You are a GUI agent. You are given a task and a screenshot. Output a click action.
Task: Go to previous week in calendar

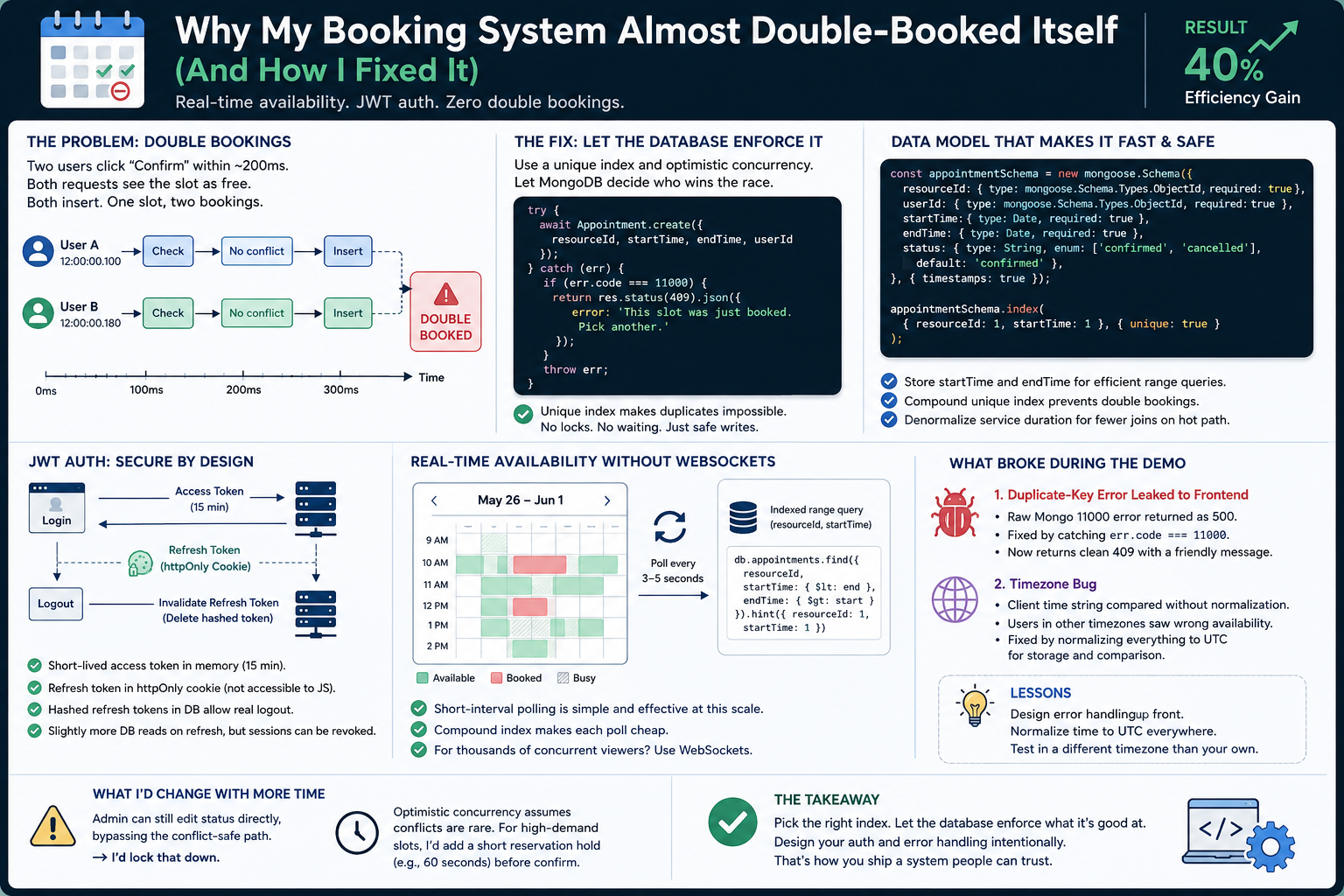pyautogui.click(x=434, y=500)
